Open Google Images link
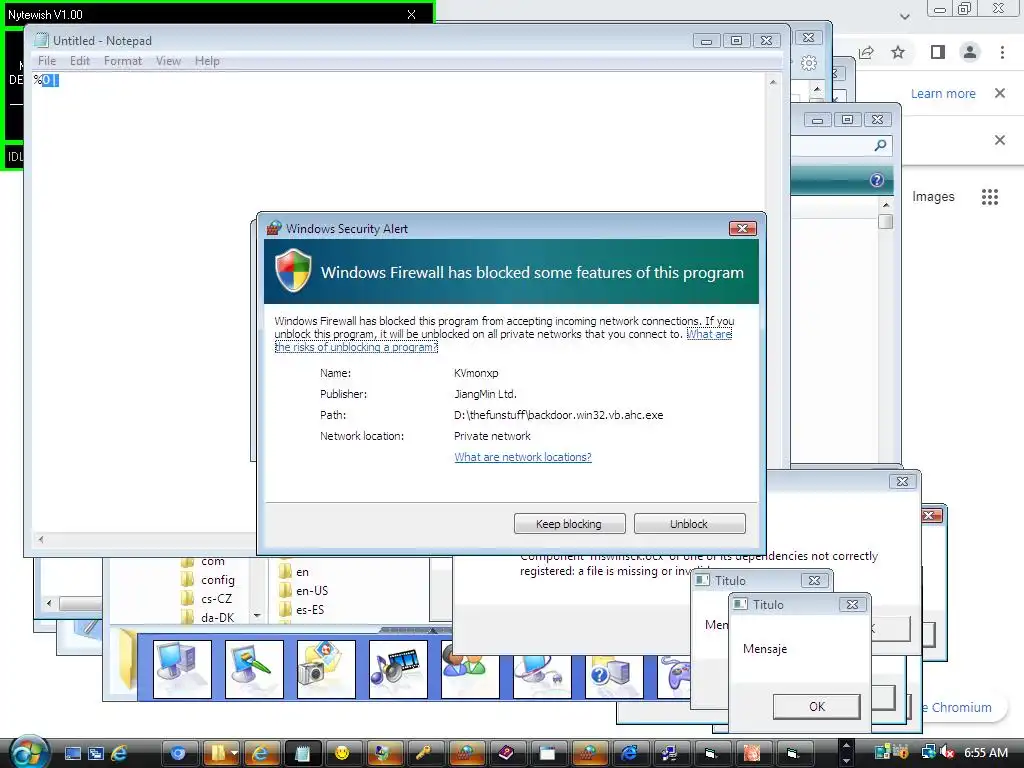1024x768 pixels. [x=933, y=197]
